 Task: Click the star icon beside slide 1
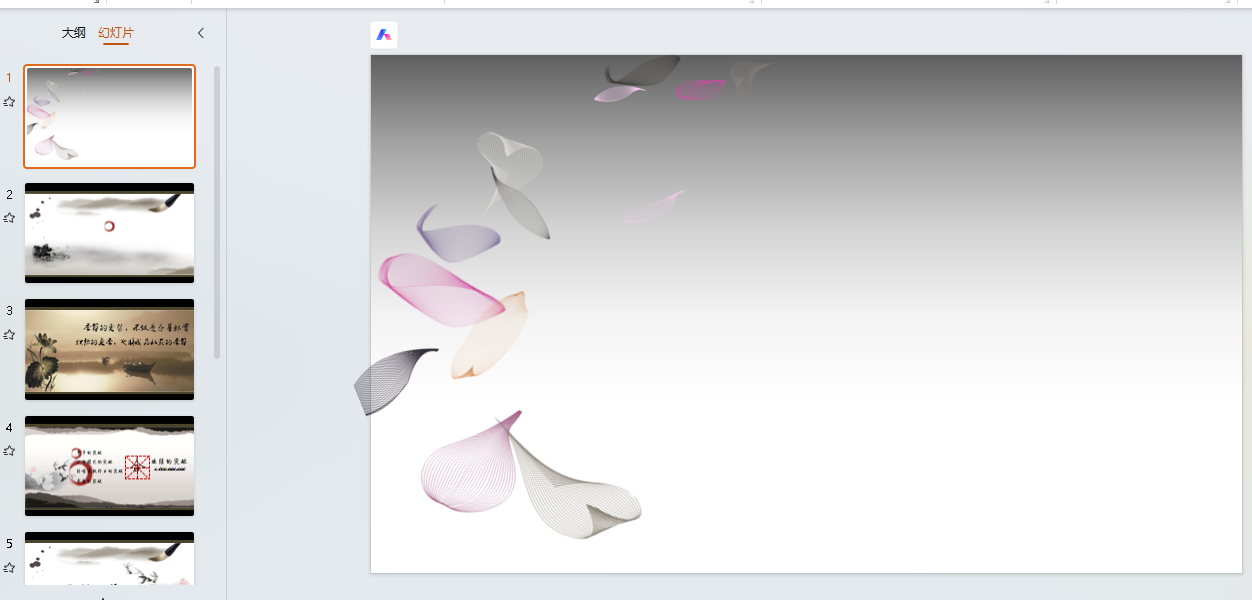click(9, 101)
